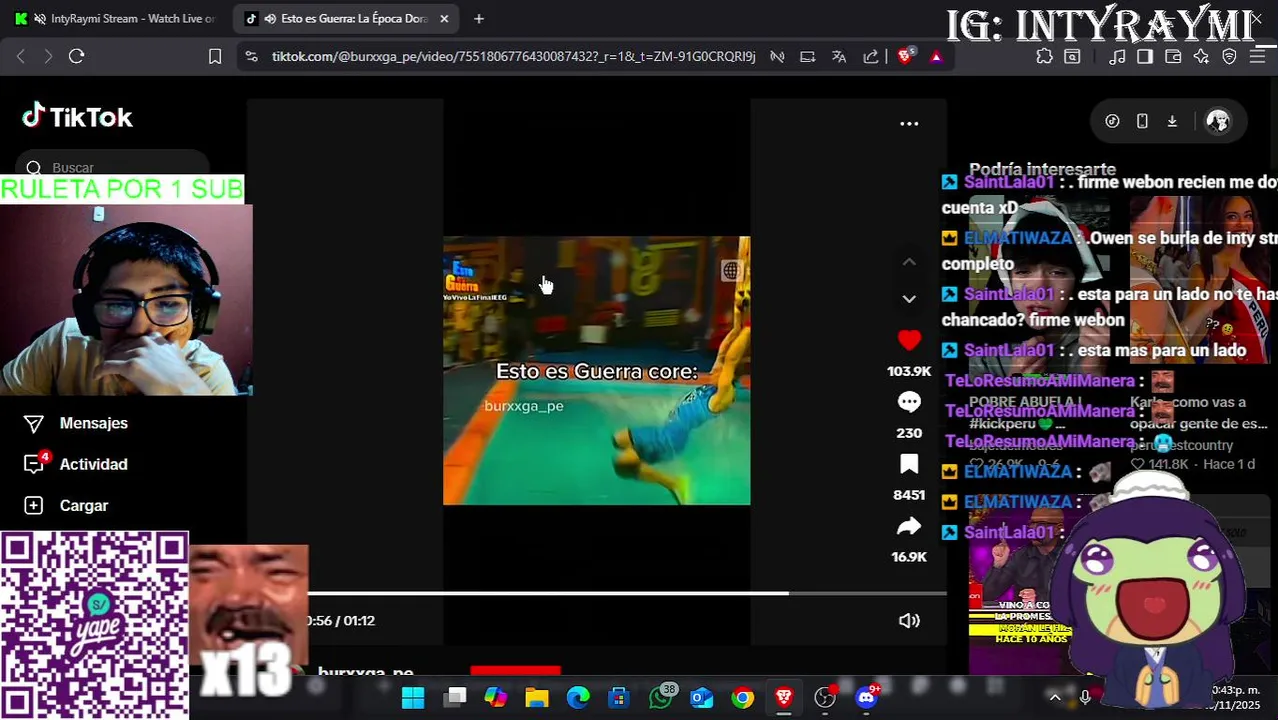The image size is (1278, 720).
Task: Open OBS Studio from the taskbar
Action: [x=825, y=697]
